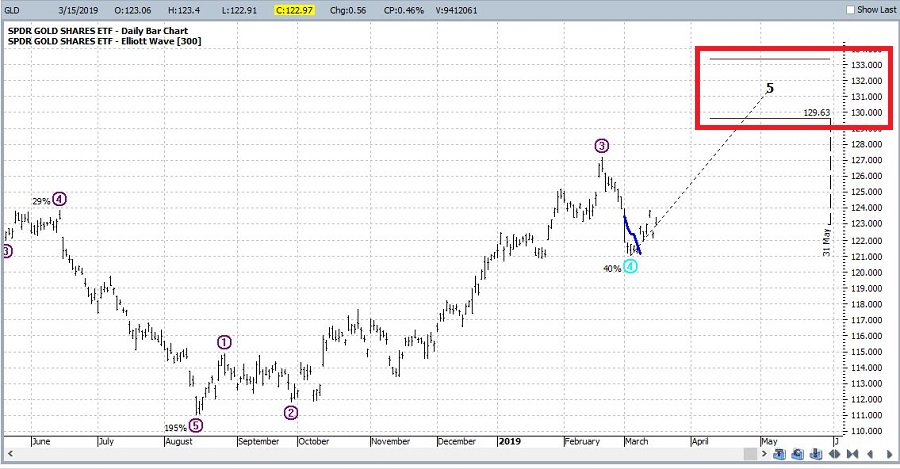Click the 133.000 price axis label
Image resolution: width=900 pixels, height=469 pixels.
(867, 65)
